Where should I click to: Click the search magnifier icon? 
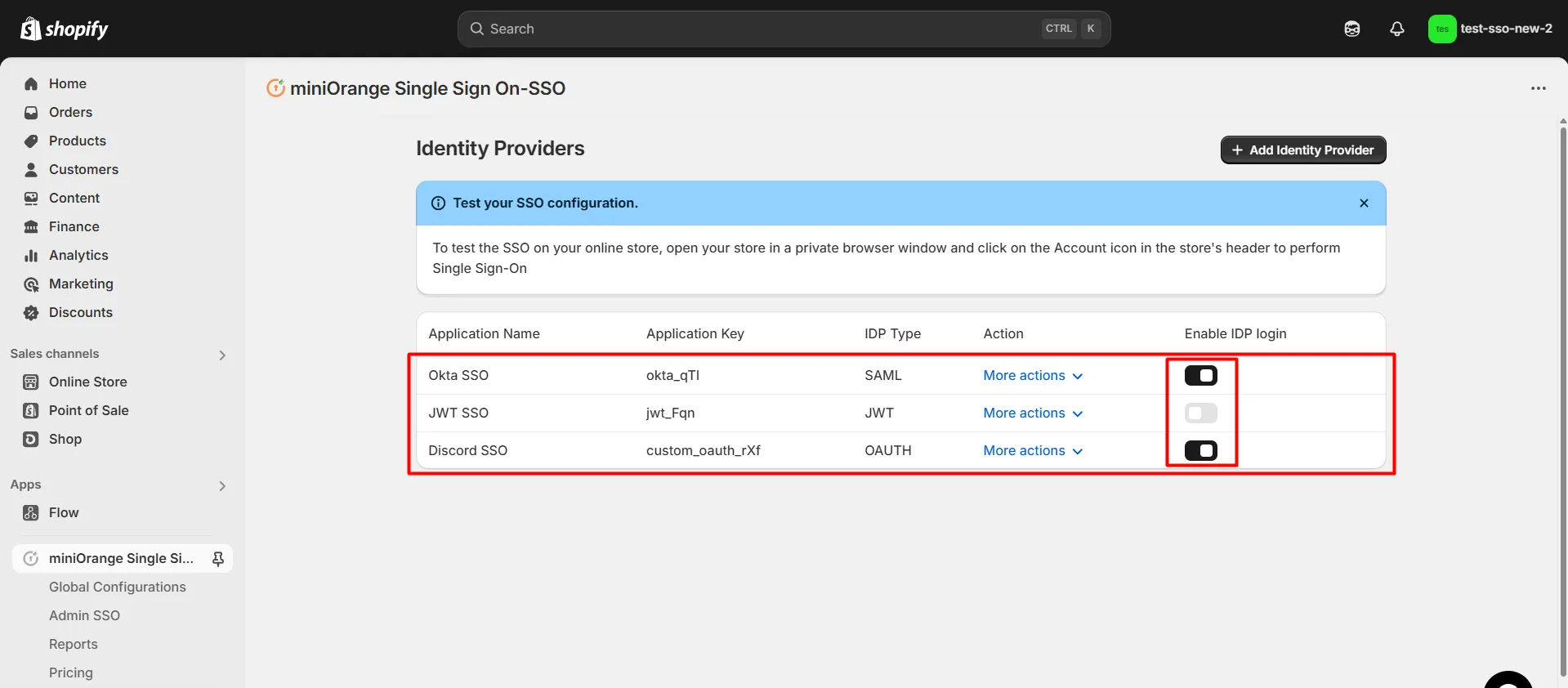[477, 29]
